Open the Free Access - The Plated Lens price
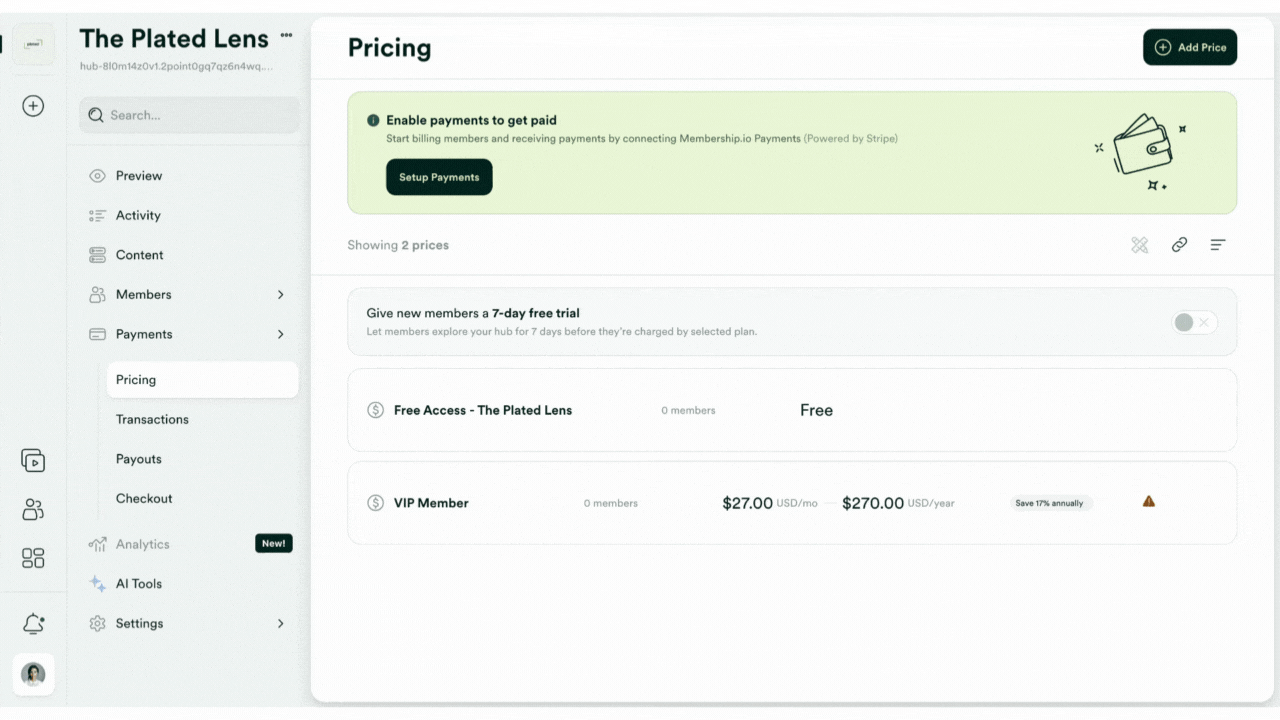The image size is (1280, 720). [x=792, y=410]
